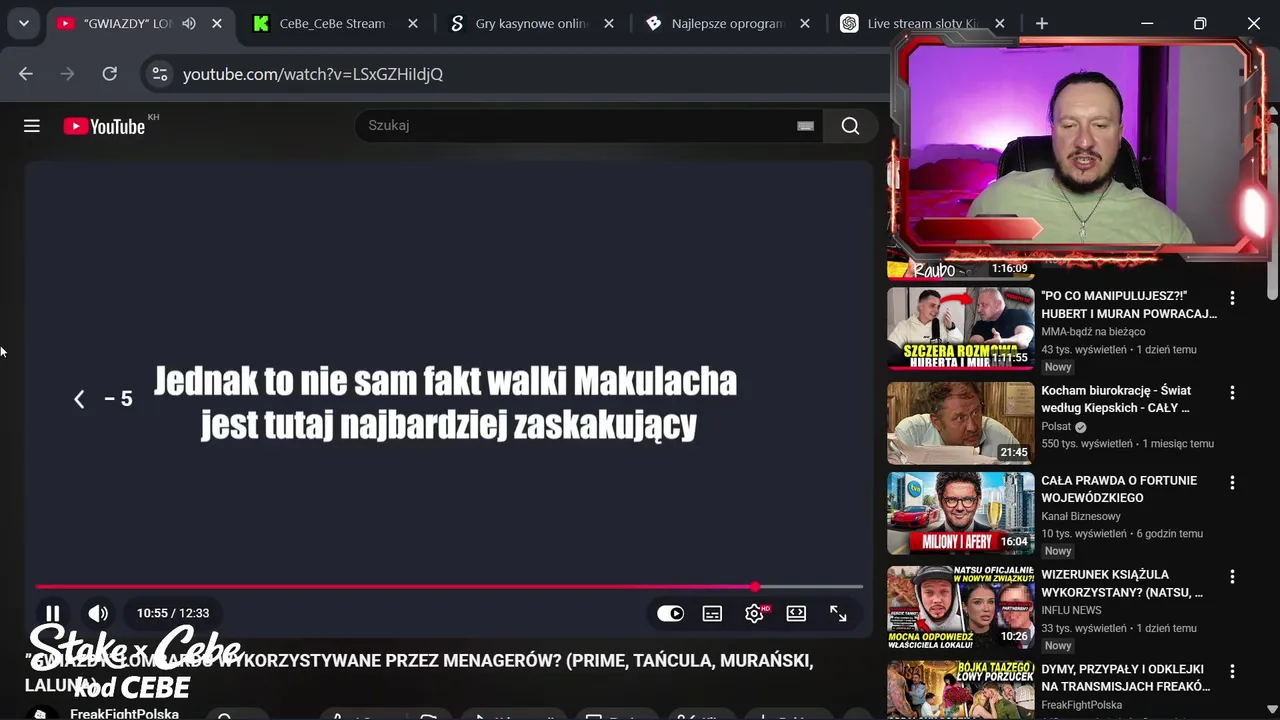Visit Polsat channel name
This screenshot has height=720, width=1280.
(1056, 426)
